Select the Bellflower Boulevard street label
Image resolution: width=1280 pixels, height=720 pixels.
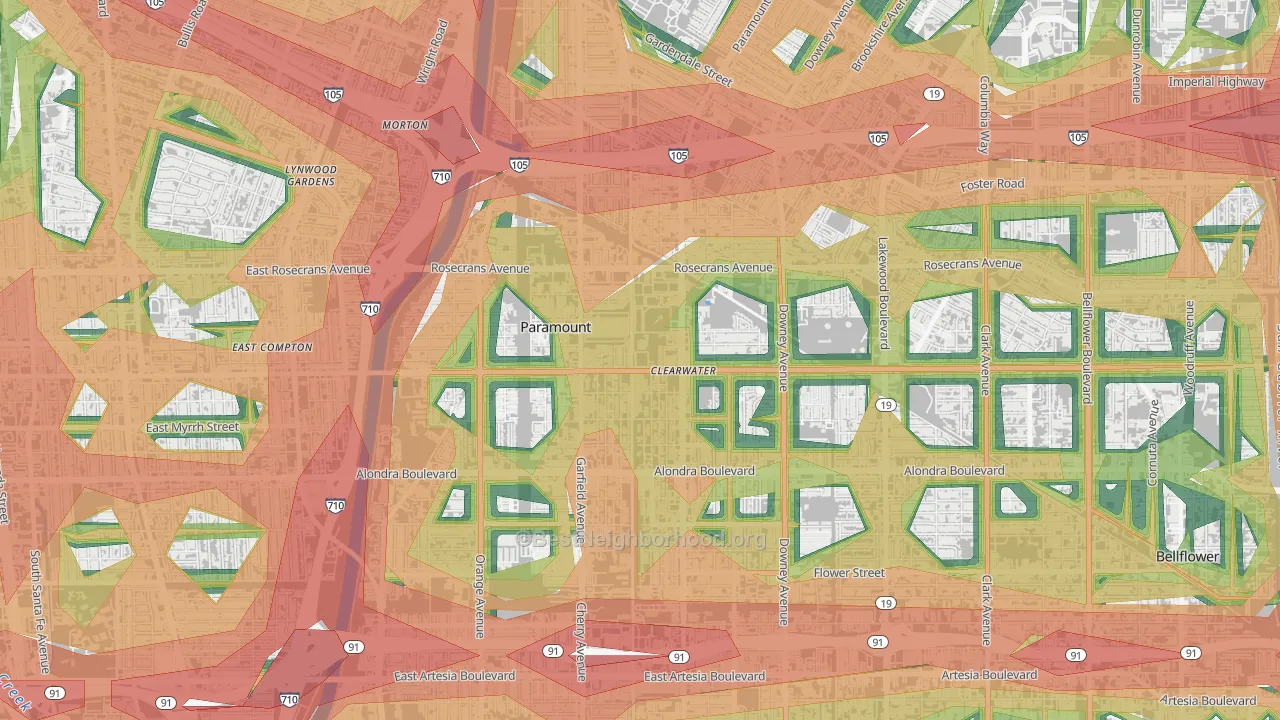pos(1087,348)
